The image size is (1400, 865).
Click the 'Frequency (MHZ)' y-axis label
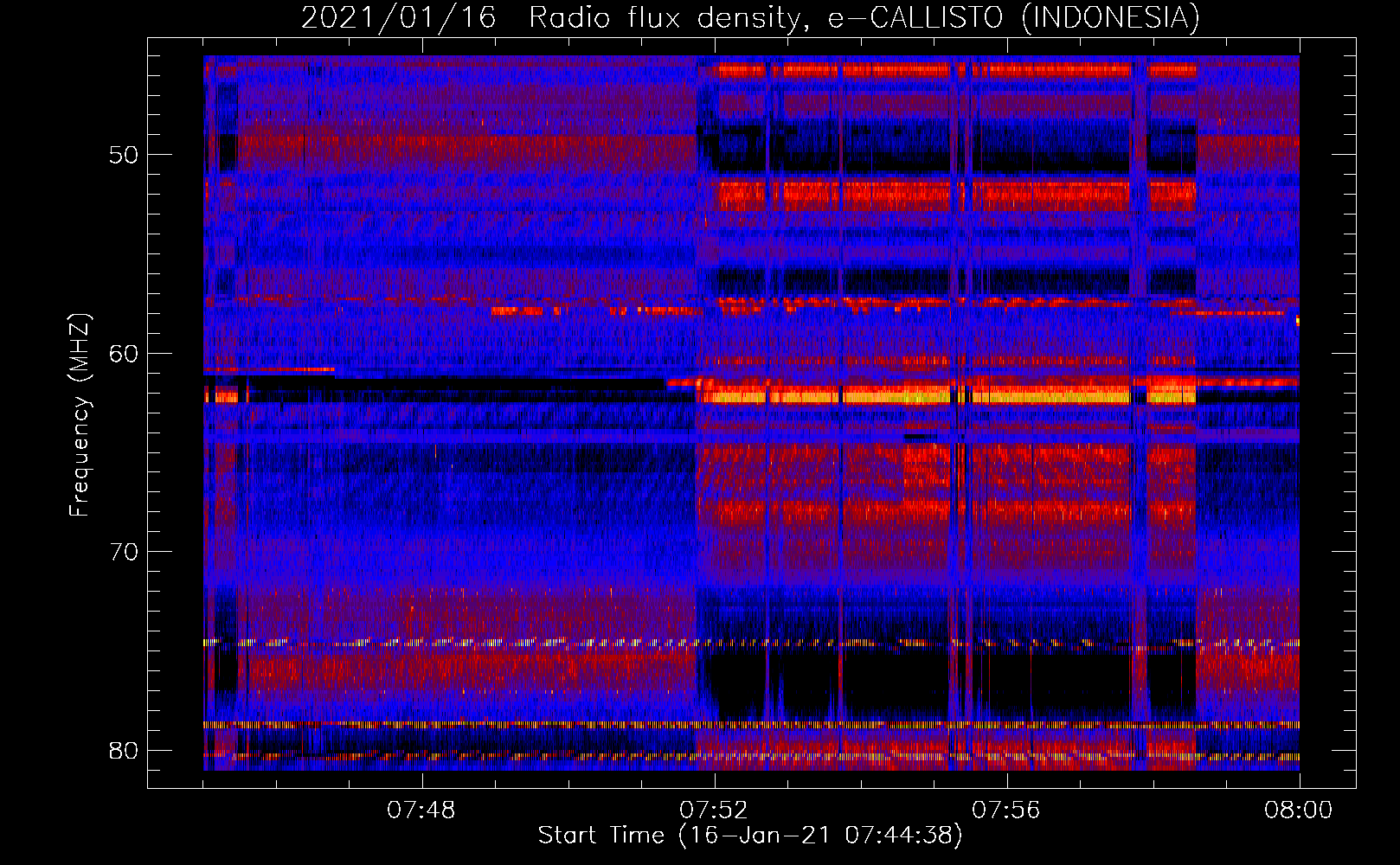click(80, 415)
